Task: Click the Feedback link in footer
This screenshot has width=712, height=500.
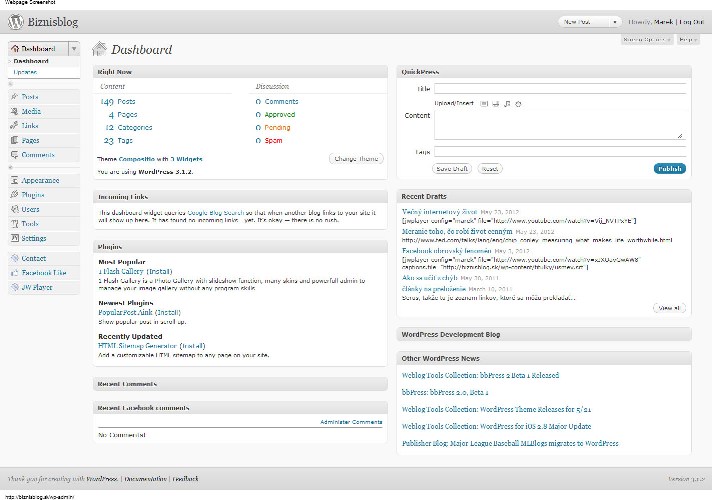Action: [x=185, y=479]
